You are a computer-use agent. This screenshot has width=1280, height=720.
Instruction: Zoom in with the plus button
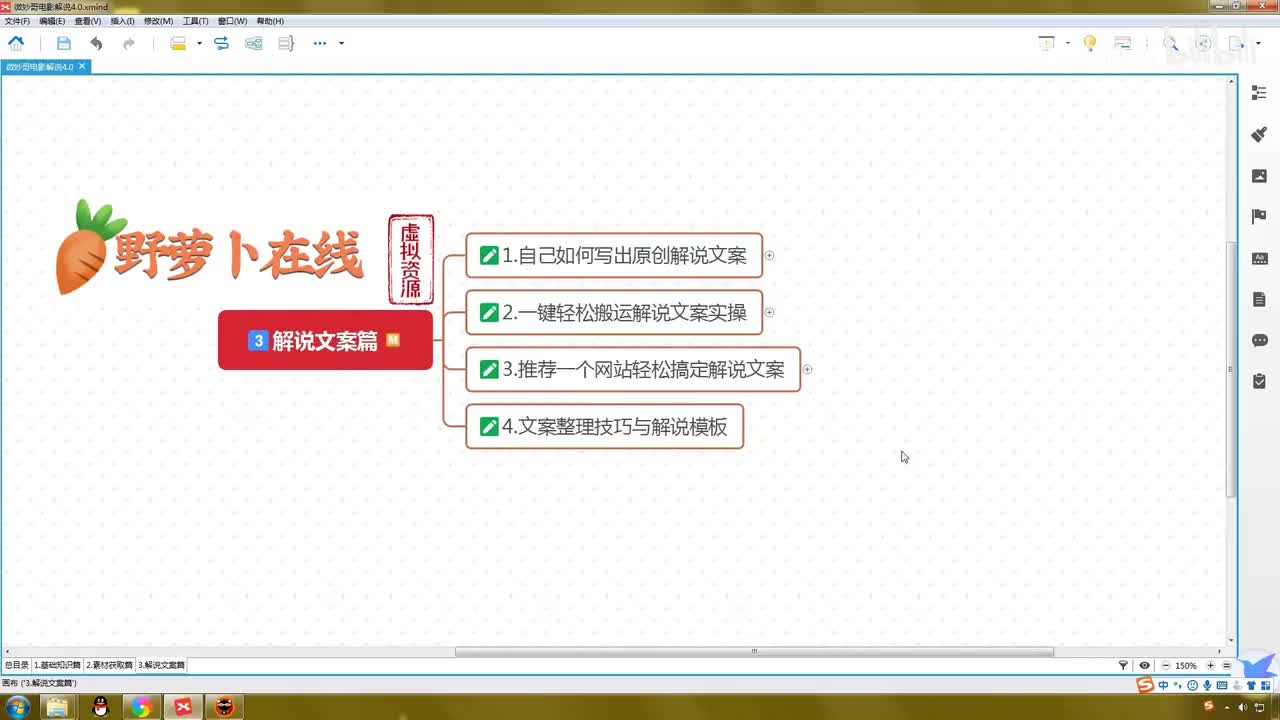[1210, 665]
